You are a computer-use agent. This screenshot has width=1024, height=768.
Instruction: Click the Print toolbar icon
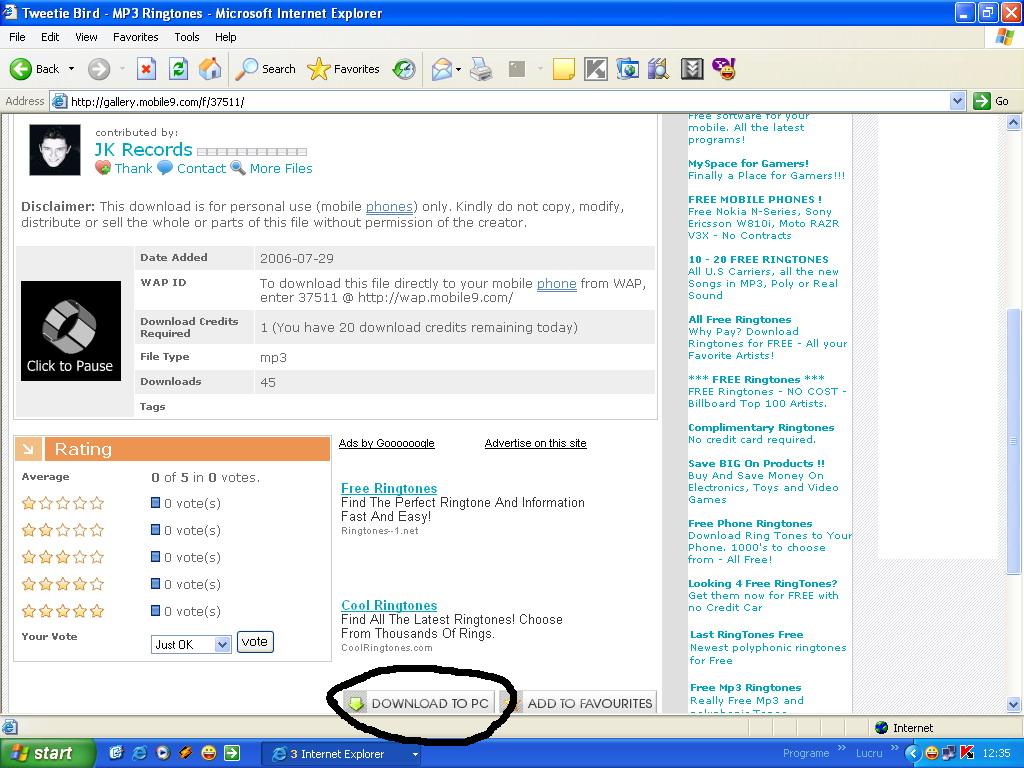[481, 69]
